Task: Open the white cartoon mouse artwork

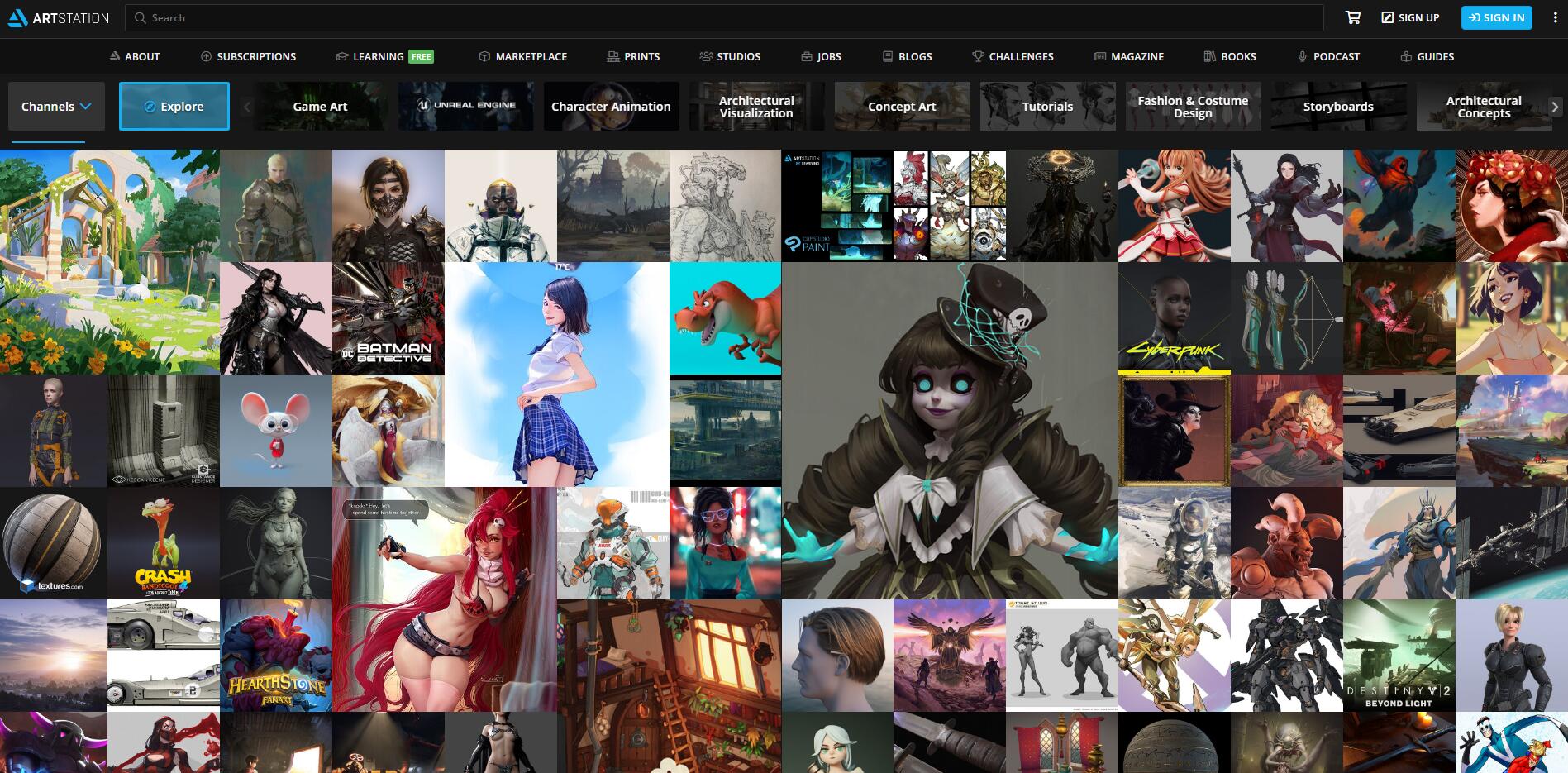Action: tap(276, 431)
